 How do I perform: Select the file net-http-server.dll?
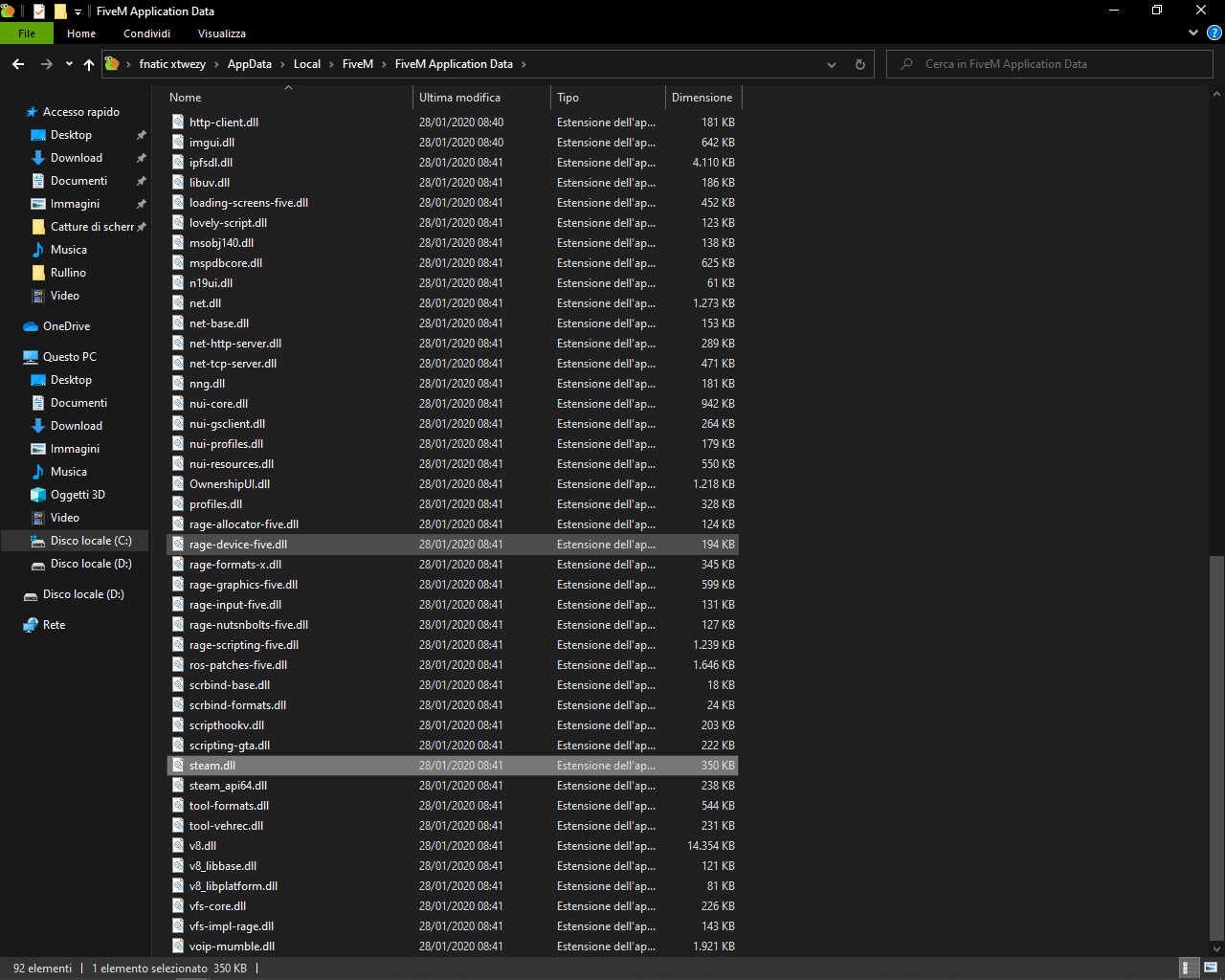point(453,344)
